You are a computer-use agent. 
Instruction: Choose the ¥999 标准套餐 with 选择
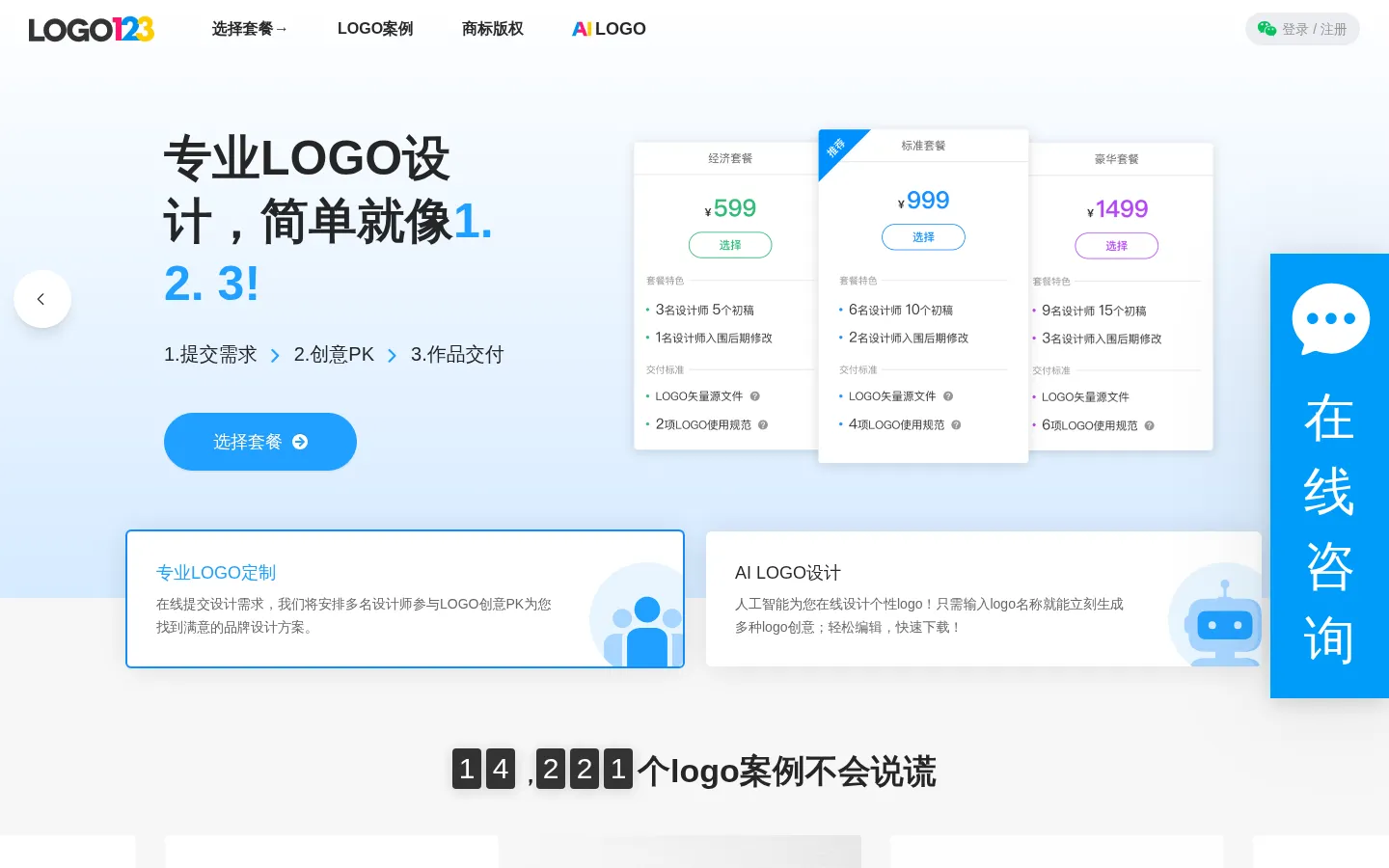923,237
